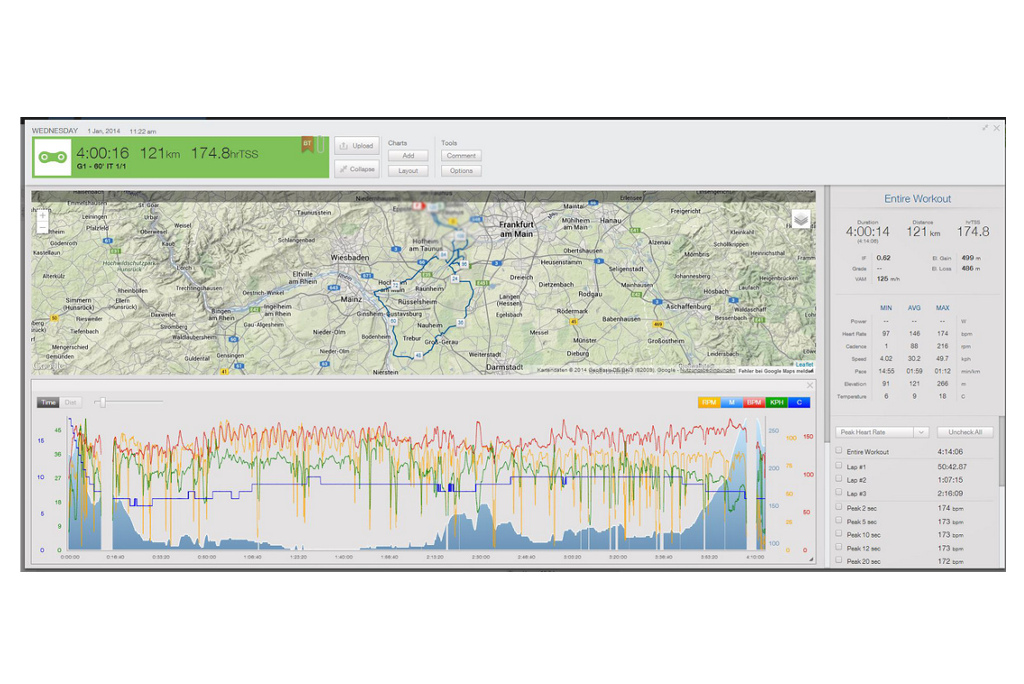Check the Entire Workout checkbox
Viewport: 1024px width, 684px height.
[839, 450]
